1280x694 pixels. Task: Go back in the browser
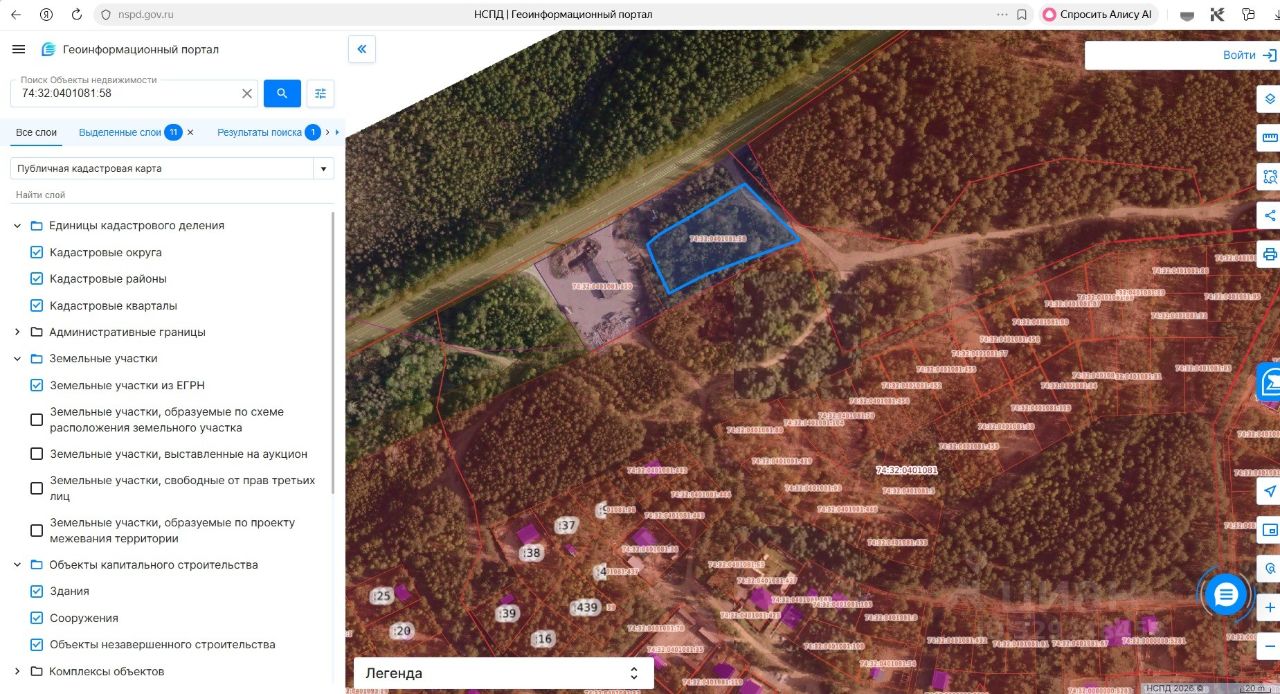click(16, 15)
